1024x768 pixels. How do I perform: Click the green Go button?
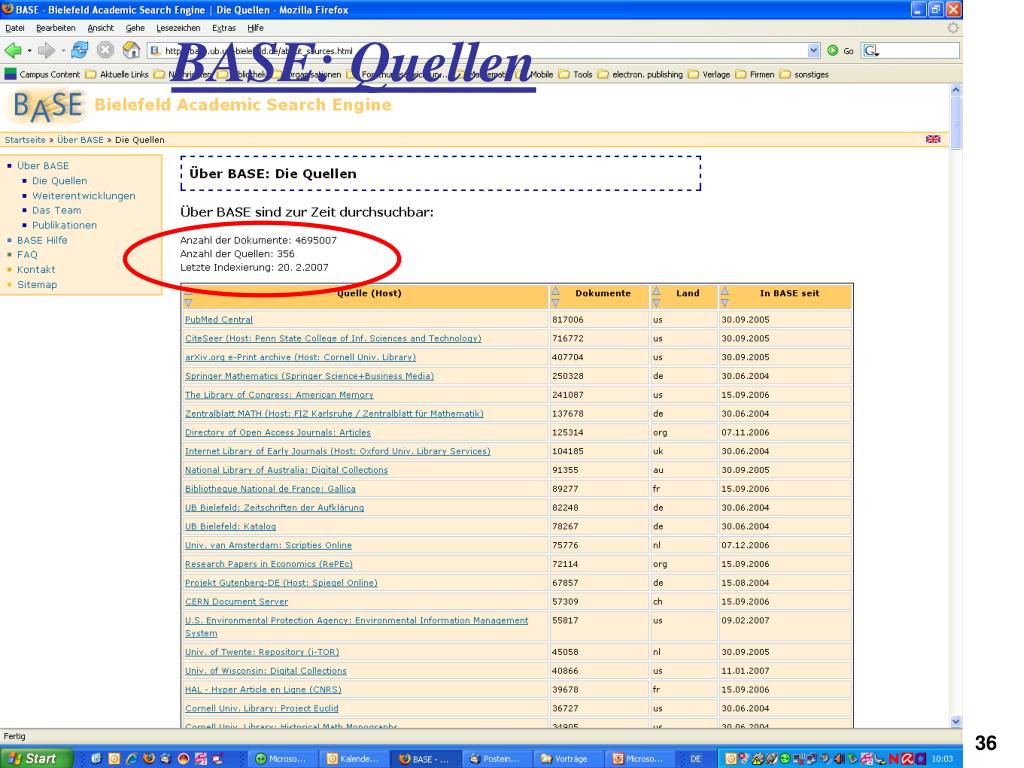tap(840, 50)
